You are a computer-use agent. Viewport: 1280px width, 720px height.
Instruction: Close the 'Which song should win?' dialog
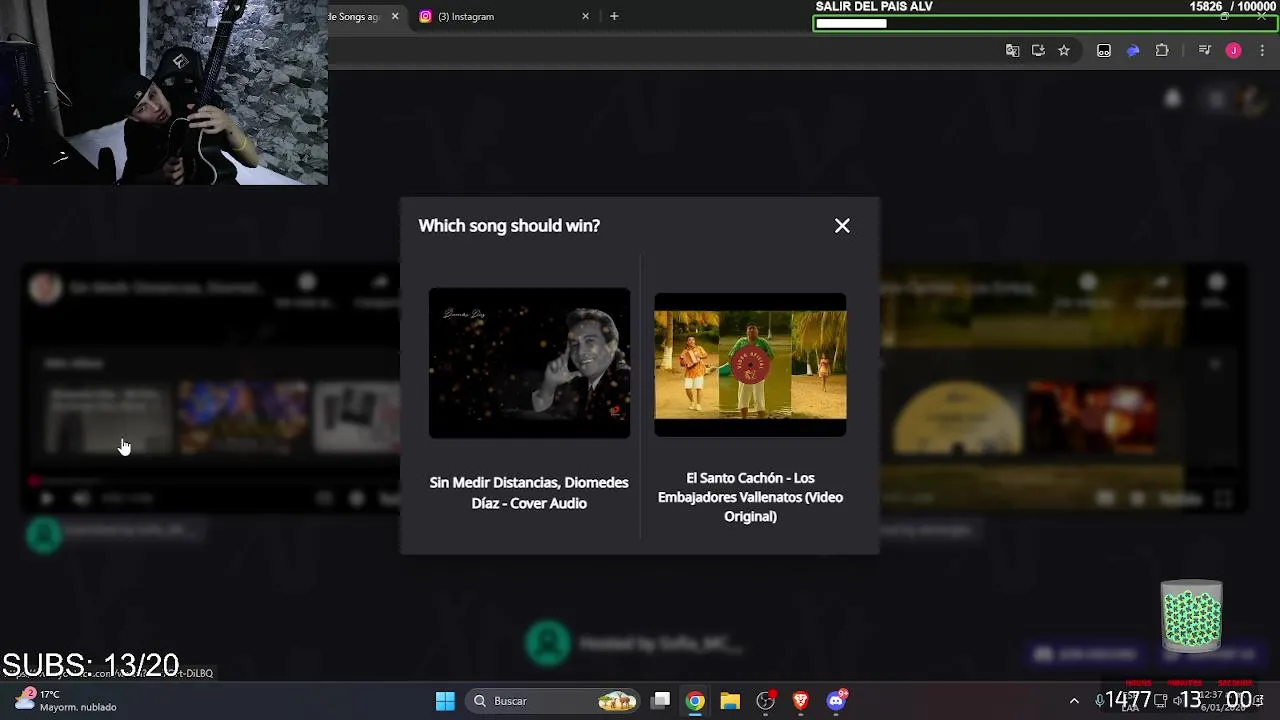tap(842, 226)
